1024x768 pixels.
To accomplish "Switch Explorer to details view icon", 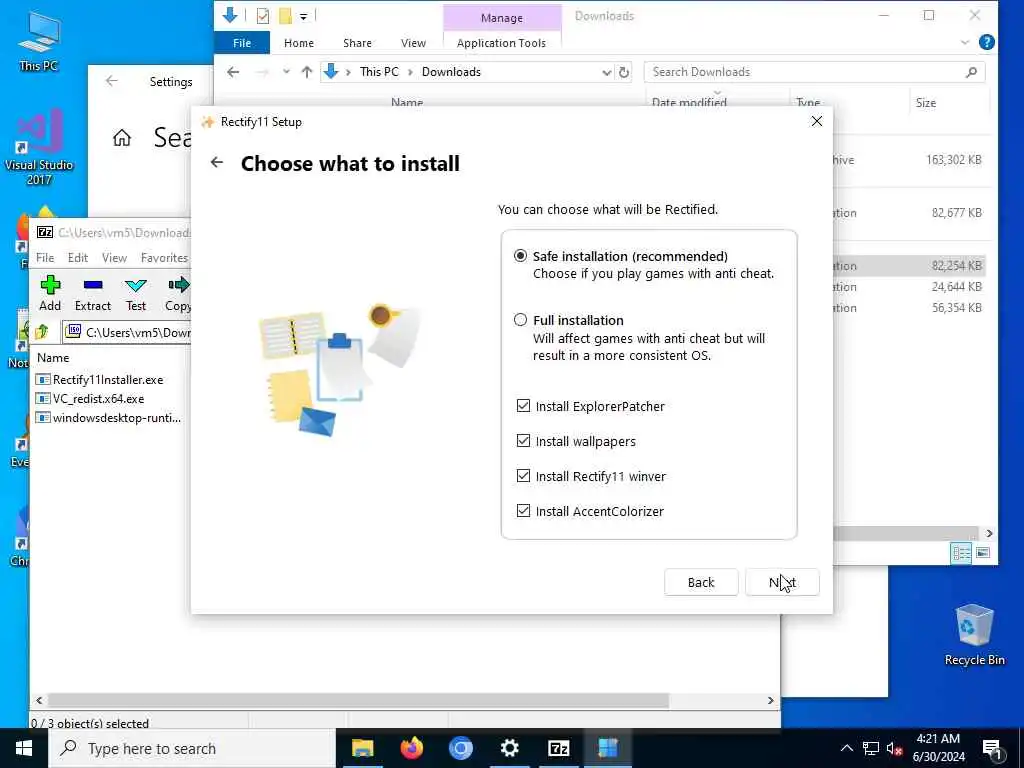I will [x=961, y=553].
